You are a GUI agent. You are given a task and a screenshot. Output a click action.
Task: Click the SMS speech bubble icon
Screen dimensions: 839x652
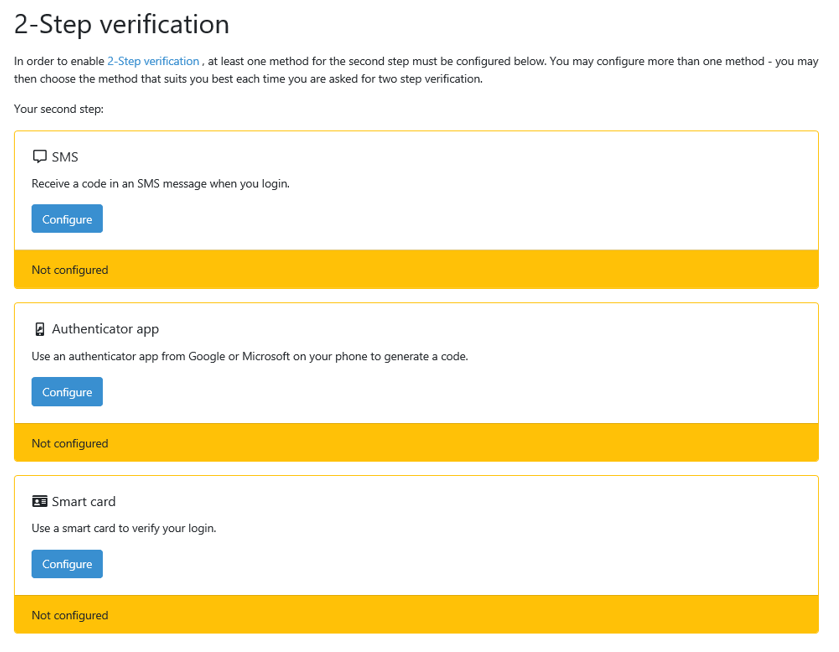40,157
